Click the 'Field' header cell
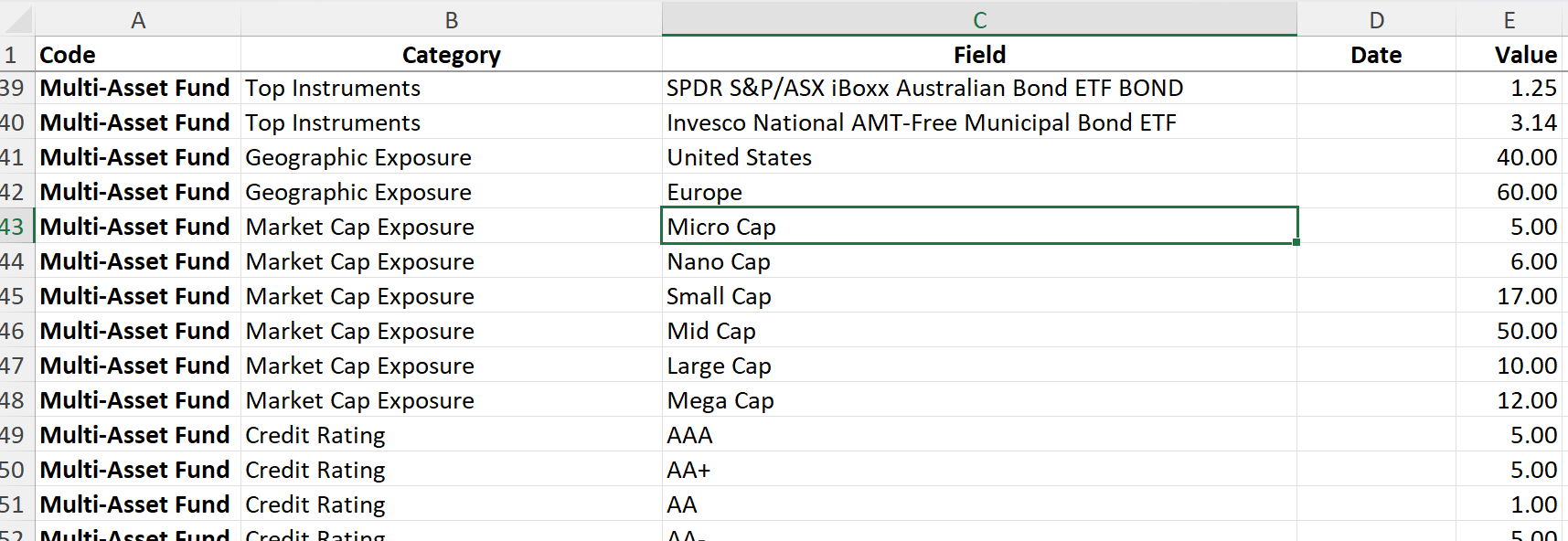The image size is (1568, 541). 979,55
